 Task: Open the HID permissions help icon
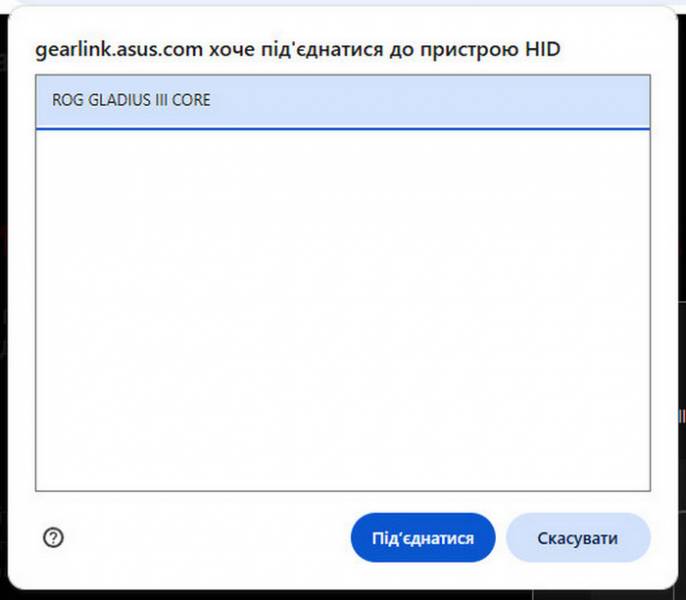[x=54, y=538]
